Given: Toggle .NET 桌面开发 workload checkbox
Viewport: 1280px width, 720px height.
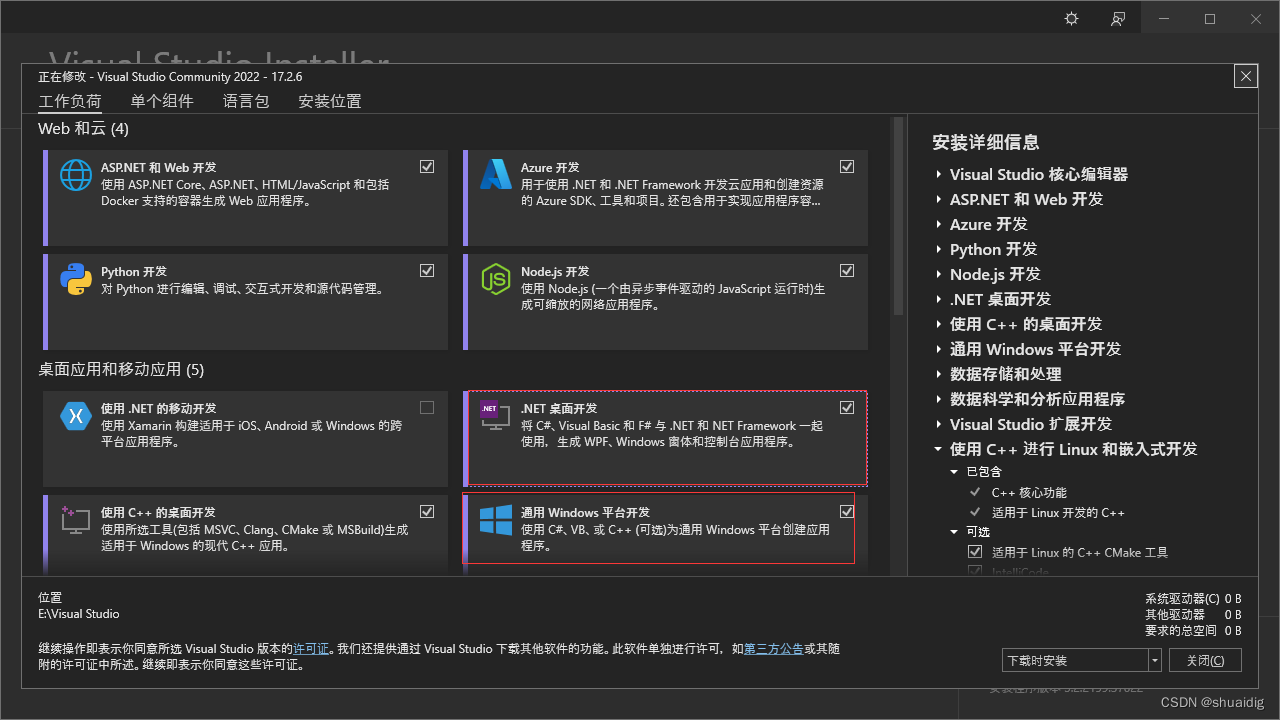Looking at the screenshot, I should coord(847,407).
